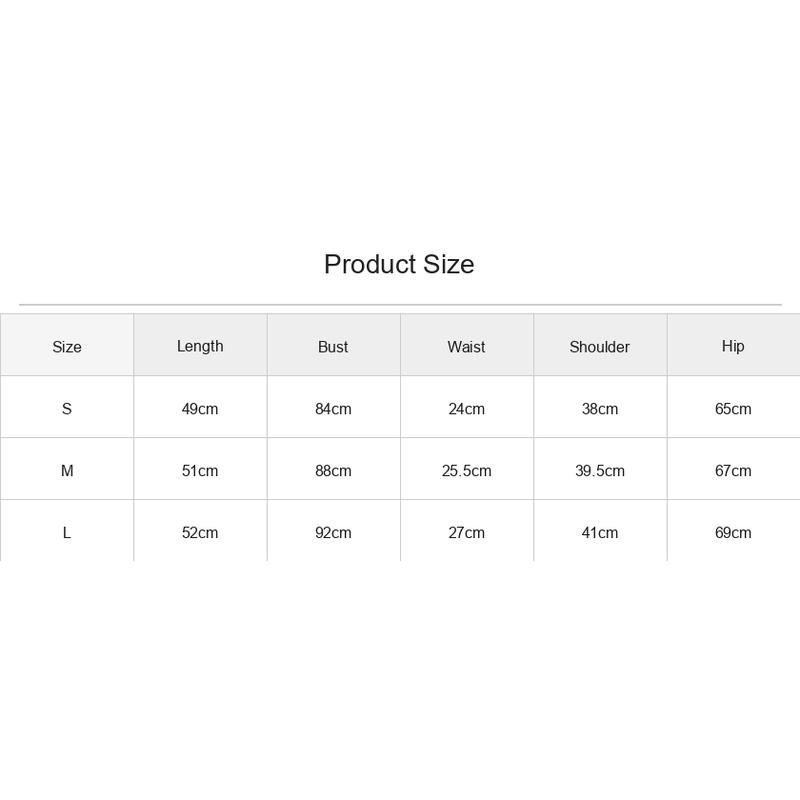Click the Product Size heading
Image resolution: width=800 pixels, height=800 pixels.
coord(399,264)
